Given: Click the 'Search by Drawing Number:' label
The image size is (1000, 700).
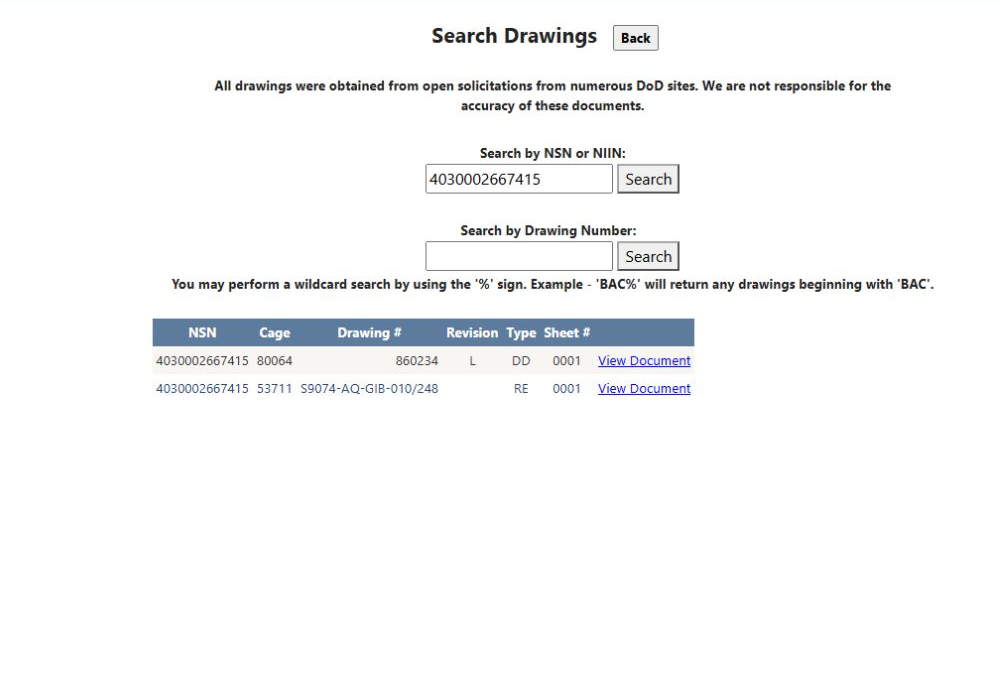Looking at the screenshot, I should click(548, 231).
